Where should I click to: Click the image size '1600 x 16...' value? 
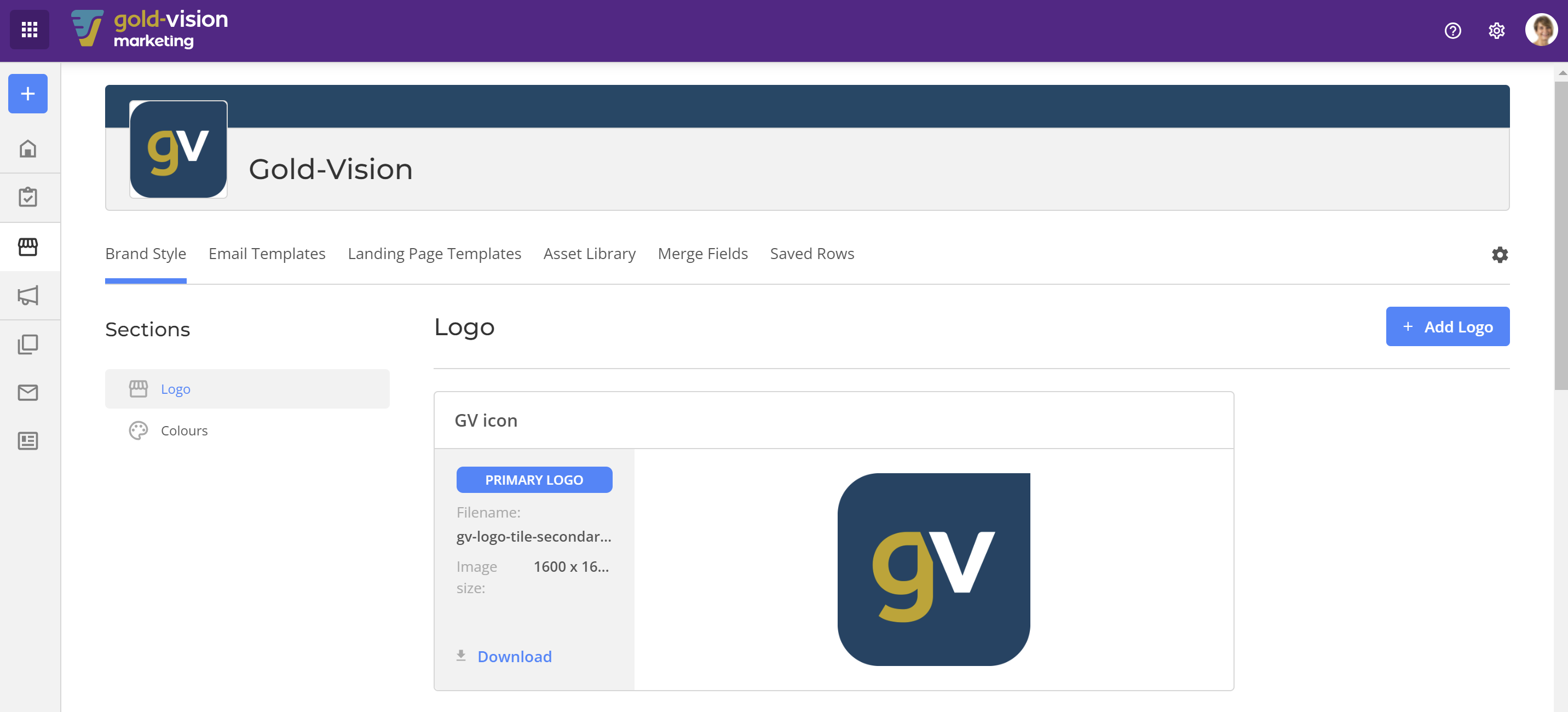click(571, 566)
